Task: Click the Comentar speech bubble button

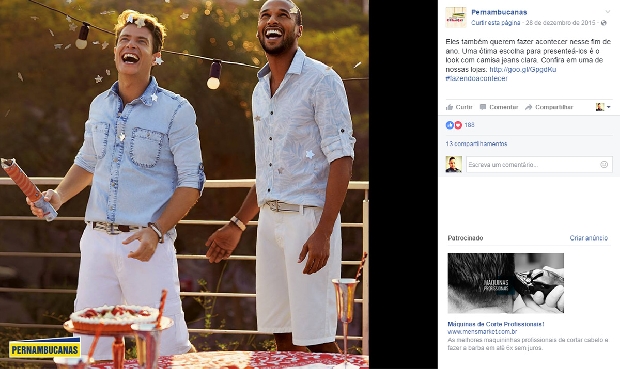Action: pyautogui.click(x=499, y=107)
